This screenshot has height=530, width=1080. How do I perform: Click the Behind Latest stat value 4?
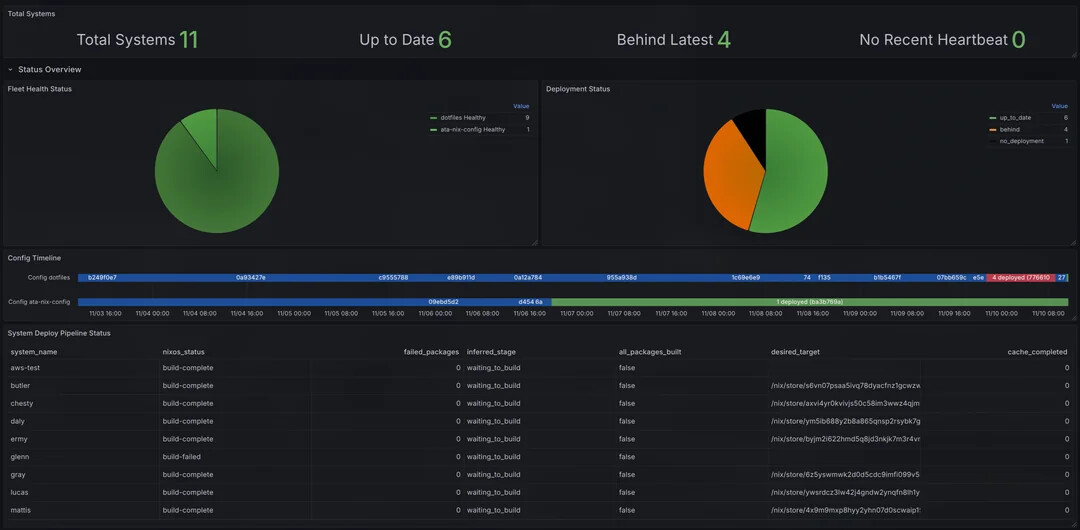(x=724, y=40)
